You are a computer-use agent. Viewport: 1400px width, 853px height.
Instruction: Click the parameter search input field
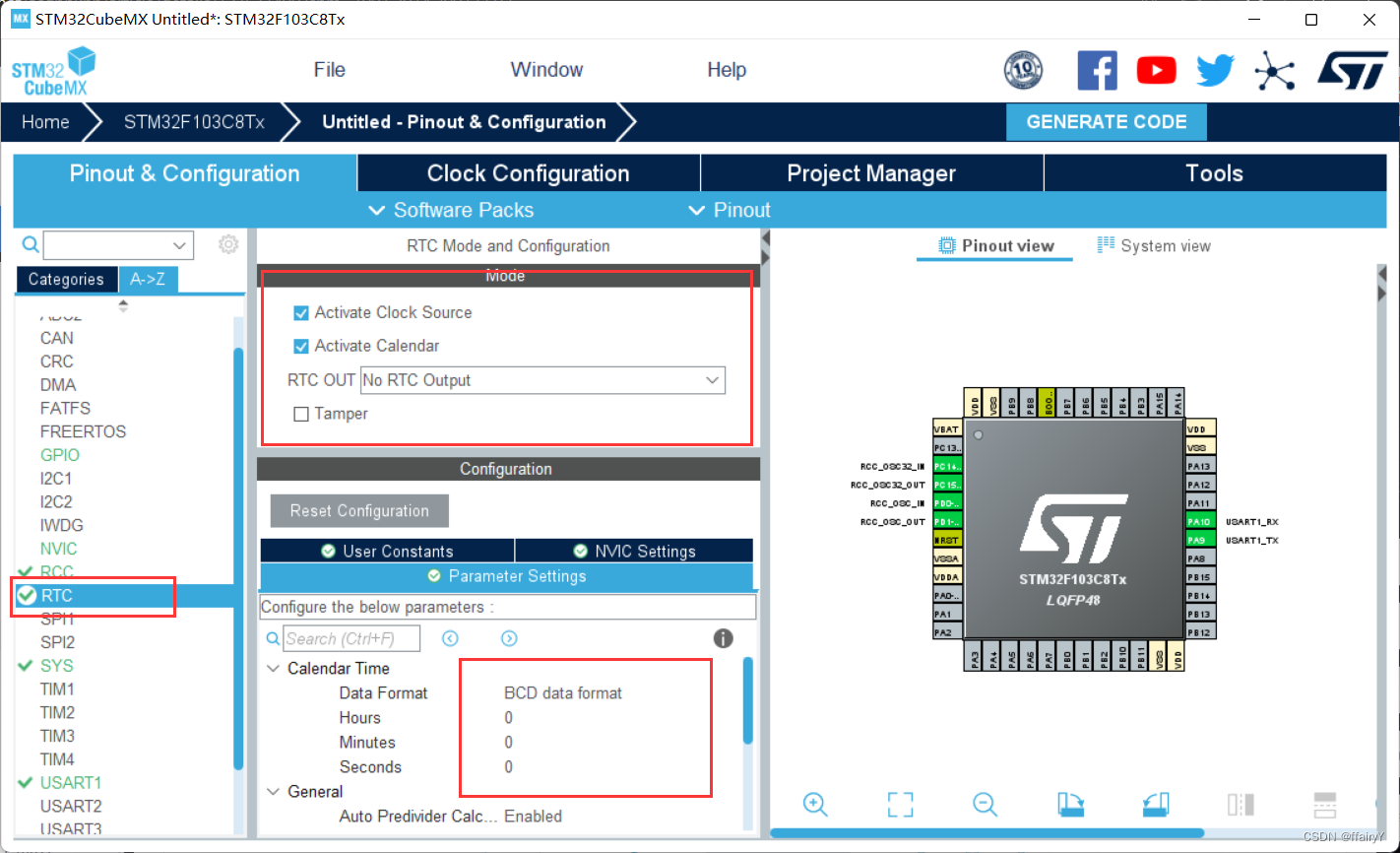tap(351, 639)
